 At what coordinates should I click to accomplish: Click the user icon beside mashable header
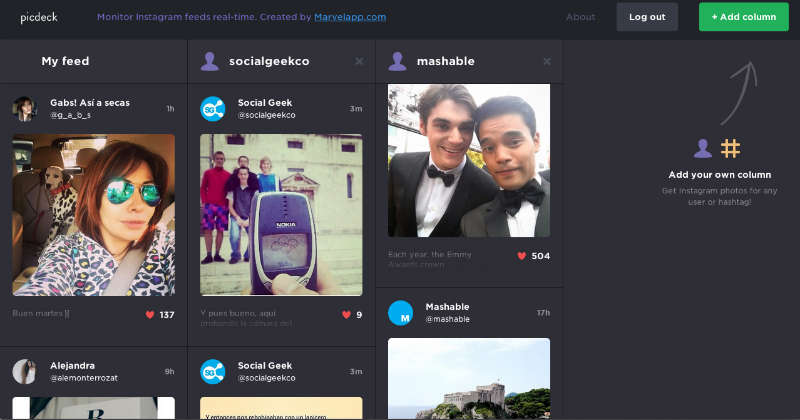[397, 61]
